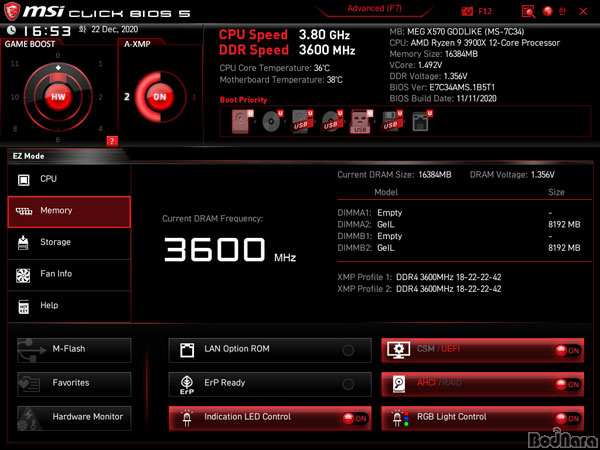Turn off Indication LED Control switch
The width and height of the screenshot is (600, 450).
[355, 418]
